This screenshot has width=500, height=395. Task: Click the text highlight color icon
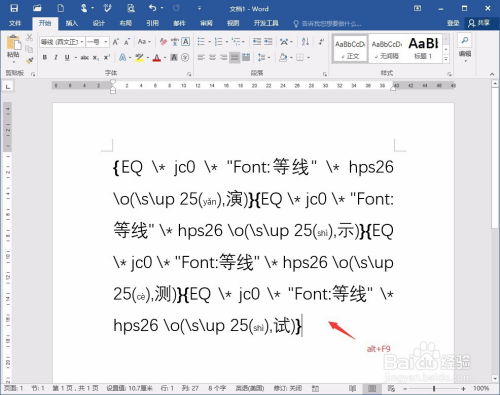point(140,58)
